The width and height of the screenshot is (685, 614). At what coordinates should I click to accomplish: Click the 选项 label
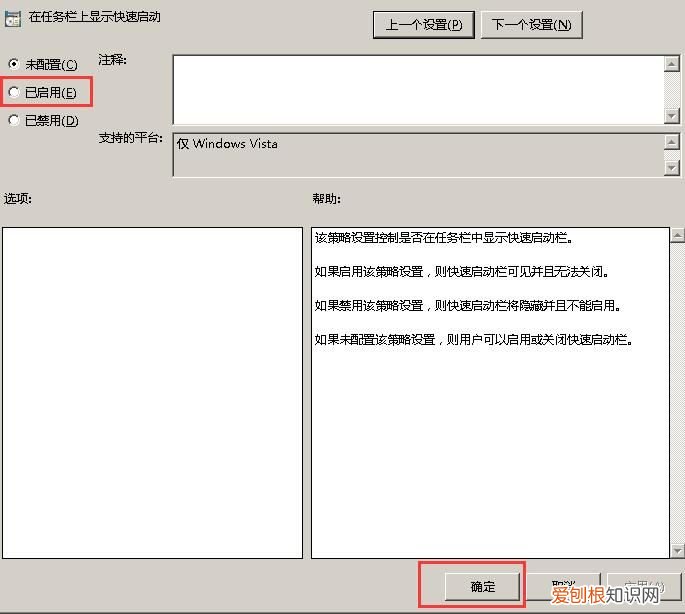(x=18, y=199)
